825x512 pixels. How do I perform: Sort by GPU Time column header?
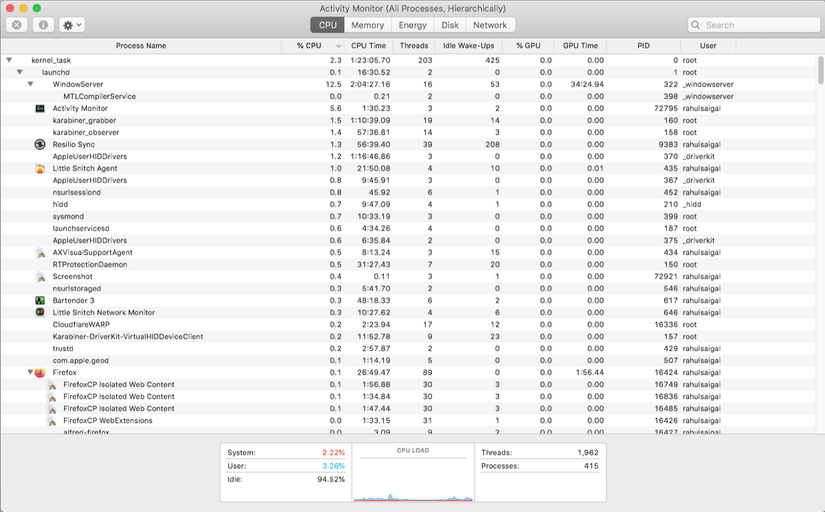(580, 46)
